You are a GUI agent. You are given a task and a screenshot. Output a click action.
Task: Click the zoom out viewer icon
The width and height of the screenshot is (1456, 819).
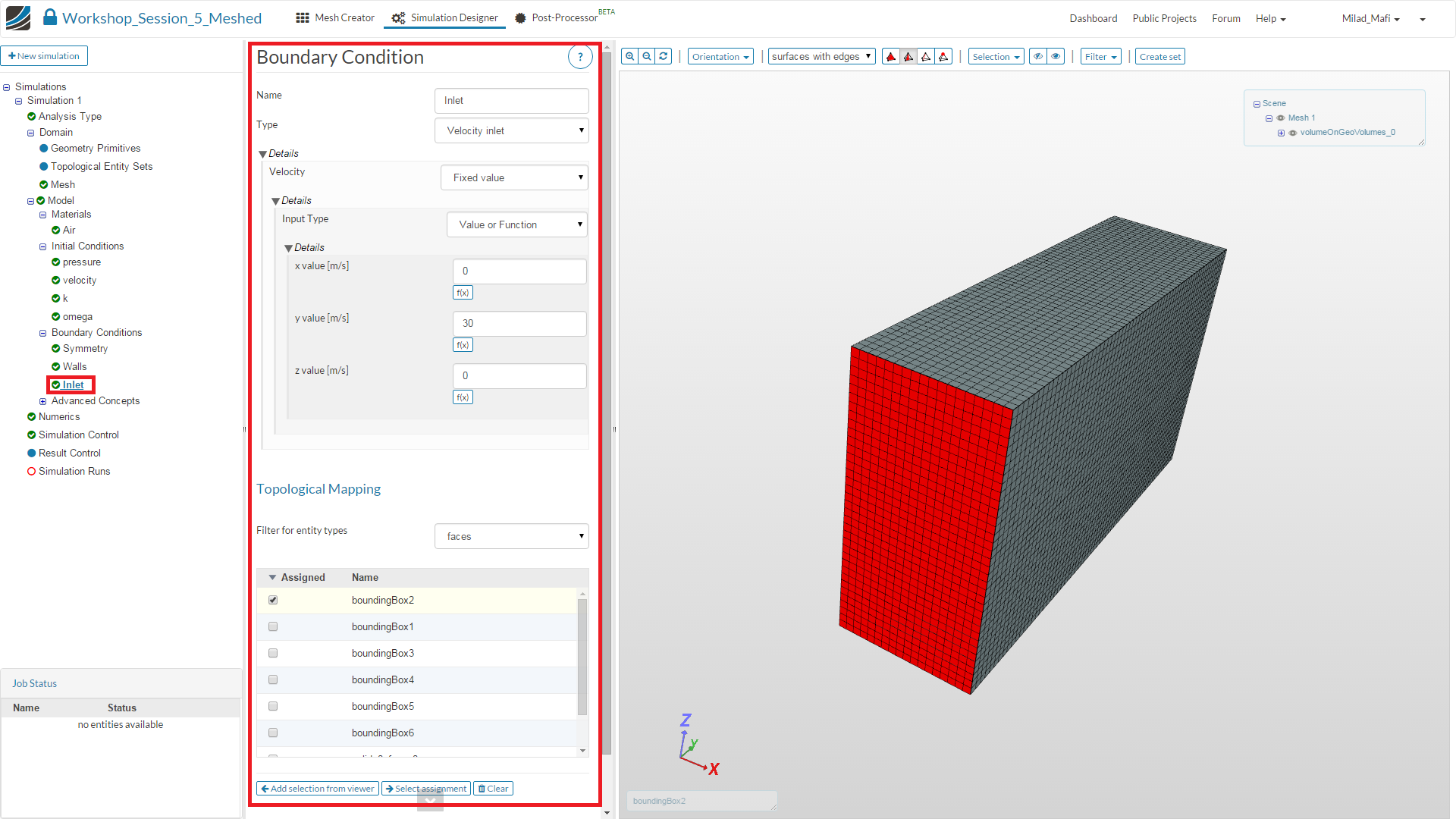click(647, 56)
